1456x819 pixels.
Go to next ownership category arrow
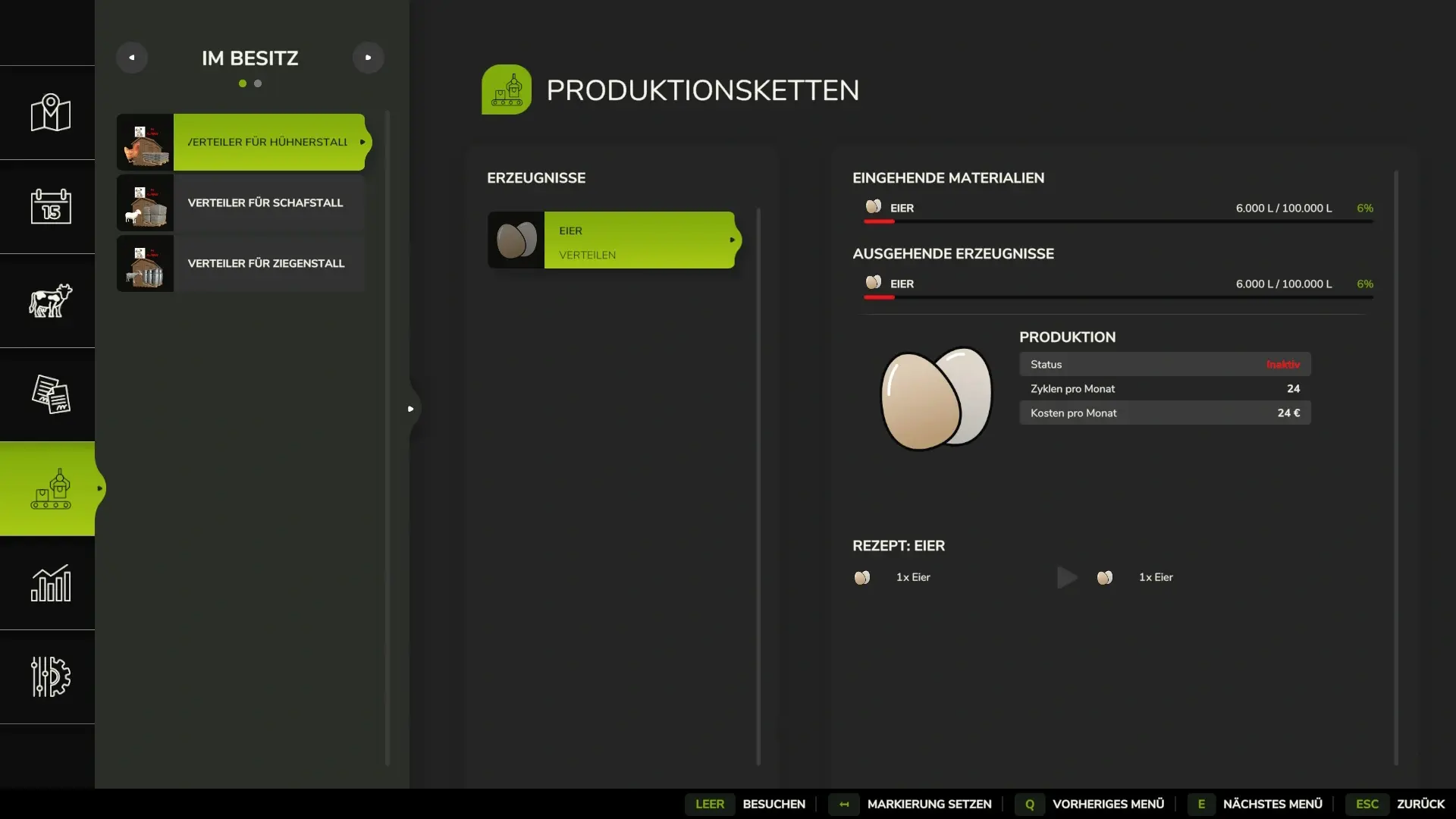tap(368, 58)
